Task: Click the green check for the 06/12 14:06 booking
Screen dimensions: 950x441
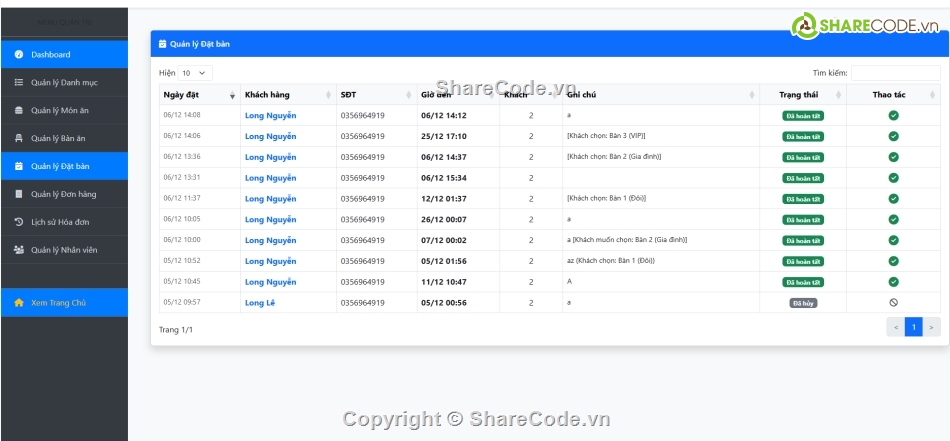Action: pyautogui.click(x=893, y=136)
